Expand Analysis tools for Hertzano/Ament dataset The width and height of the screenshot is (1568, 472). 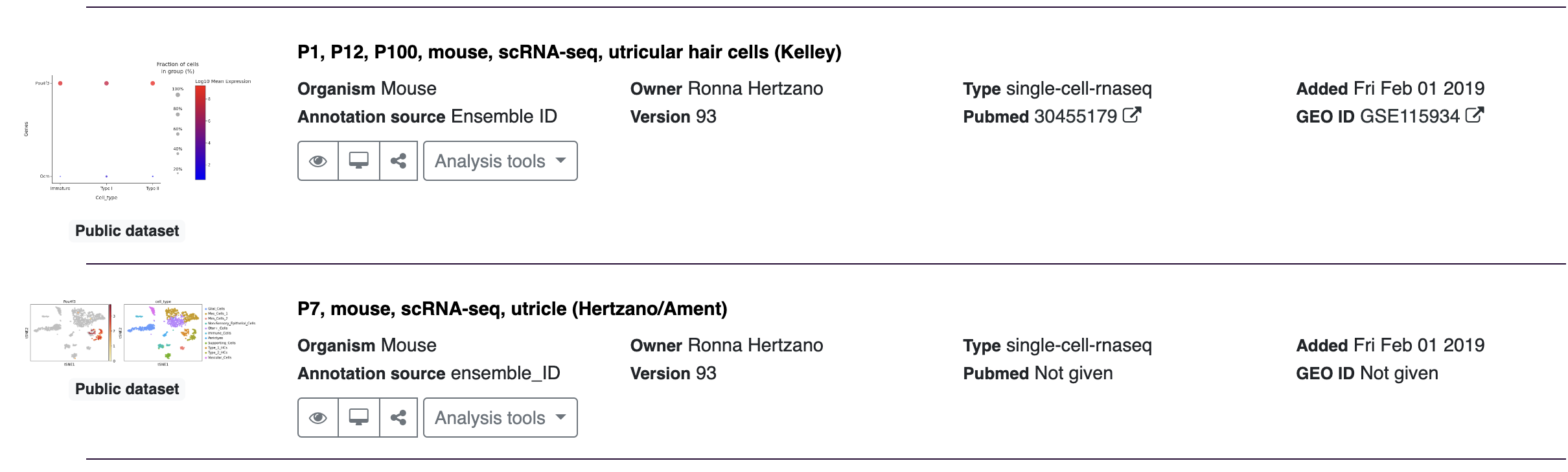[x=500, y=418]
